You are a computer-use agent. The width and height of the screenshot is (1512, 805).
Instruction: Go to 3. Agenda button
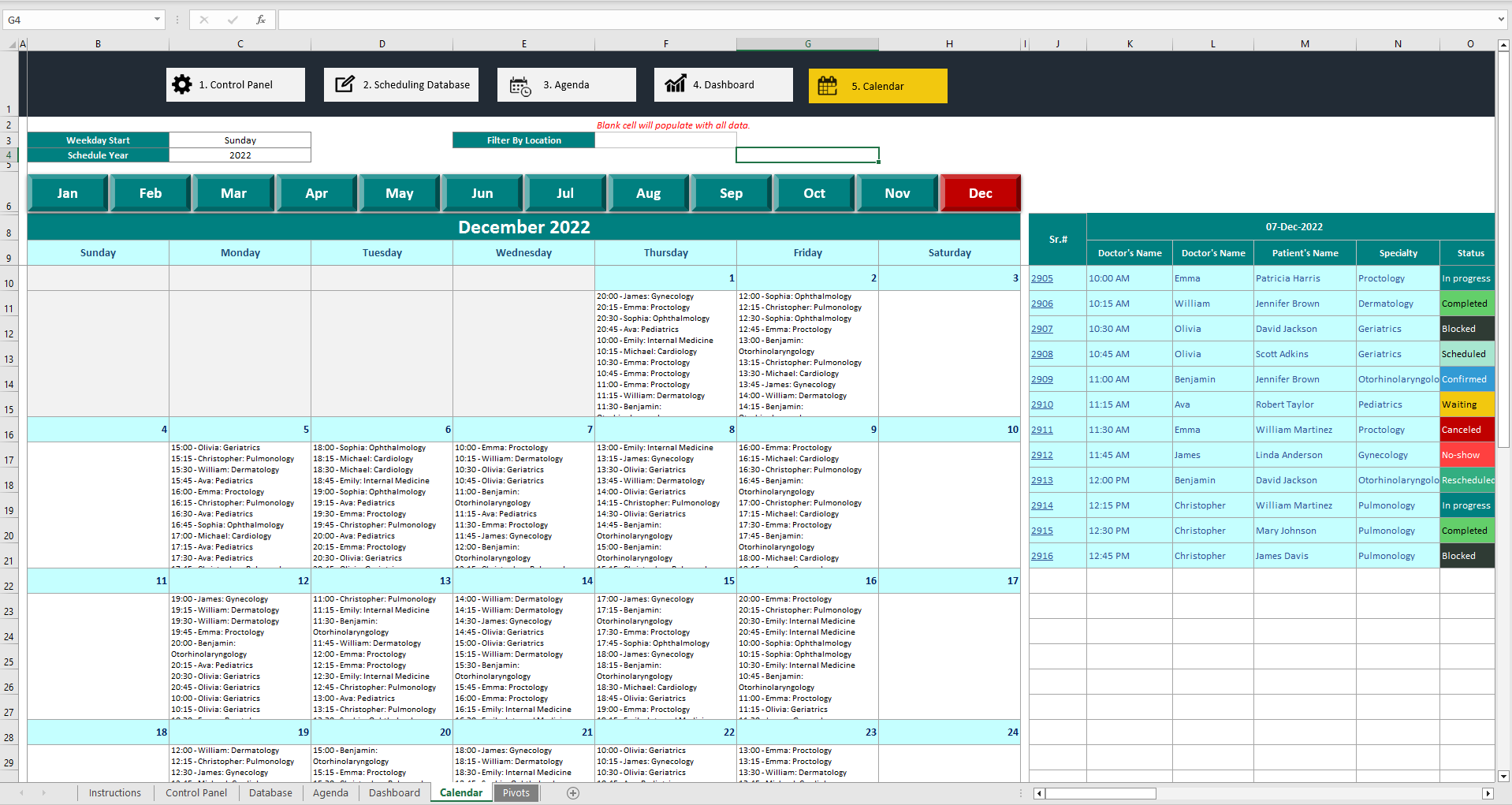567,84
